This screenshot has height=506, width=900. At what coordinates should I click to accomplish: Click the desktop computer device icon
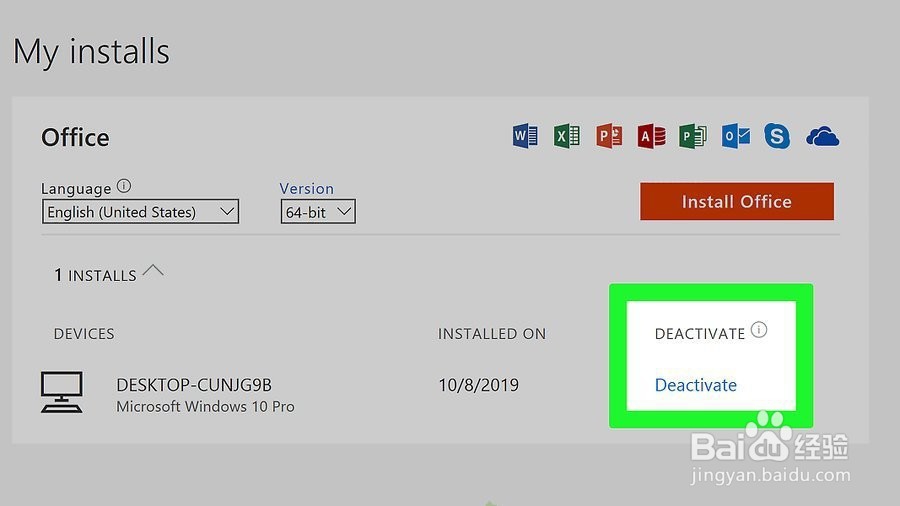click(x=61, y=392)
